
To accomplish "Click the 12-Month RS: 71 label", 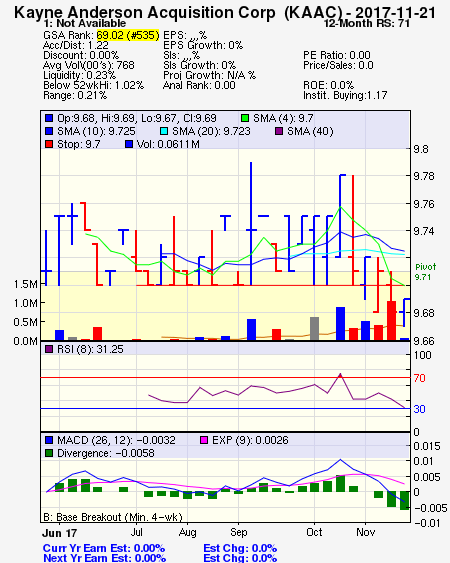I will click(367, 23).
